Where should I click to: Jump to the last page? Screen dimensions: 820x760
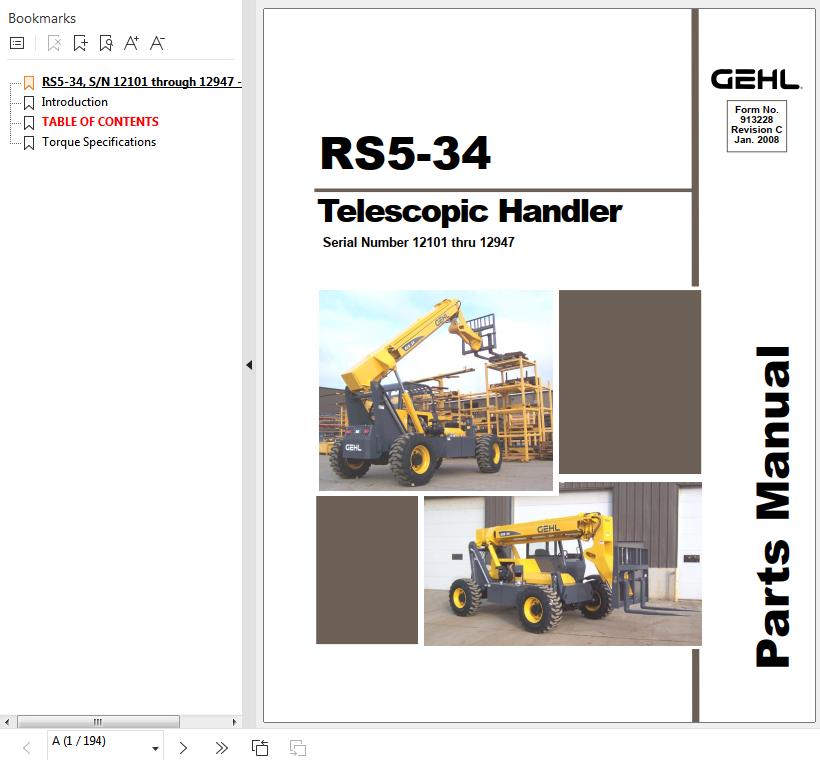coord(222,747)
